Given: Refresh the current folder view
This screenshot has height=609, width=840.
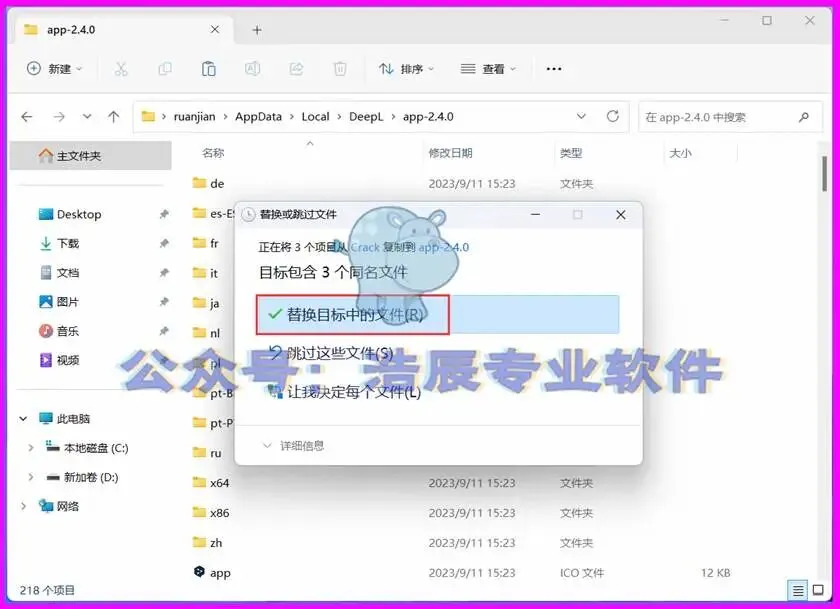Looking at the screenshot, I should point(613,116).
